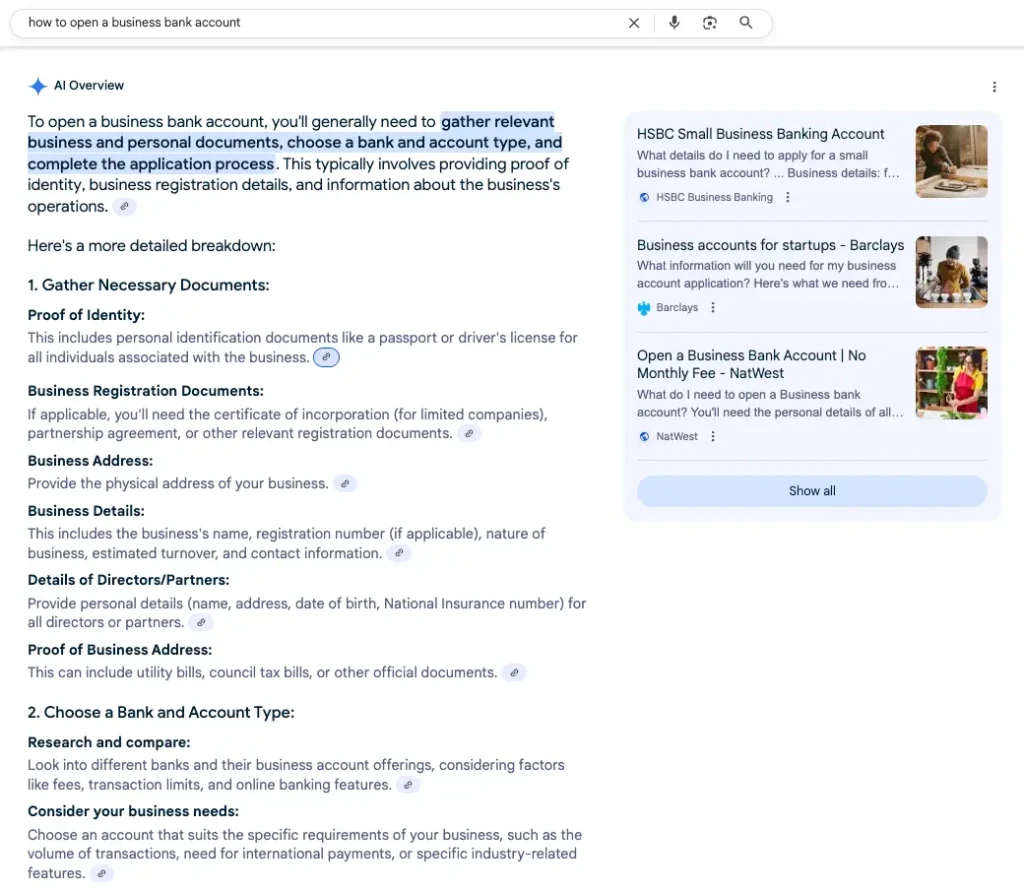Open the link icon after "online banking features"

coord(408,785)
